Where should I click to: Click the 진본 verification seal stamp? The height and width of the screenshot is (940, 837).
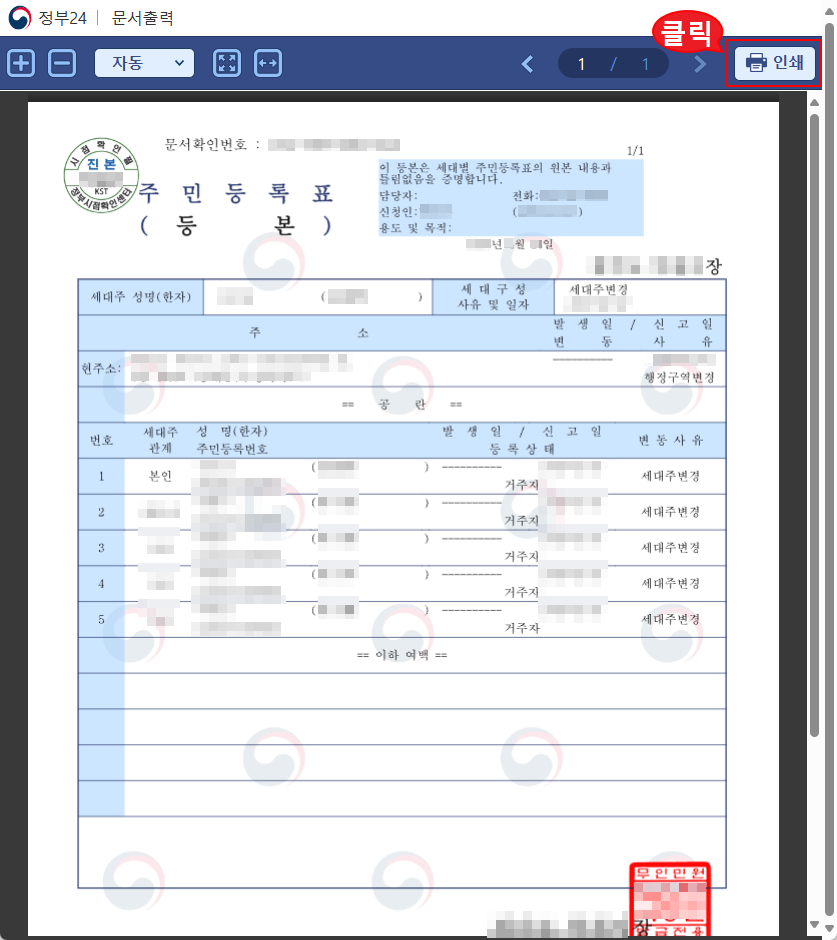[101, 175]
